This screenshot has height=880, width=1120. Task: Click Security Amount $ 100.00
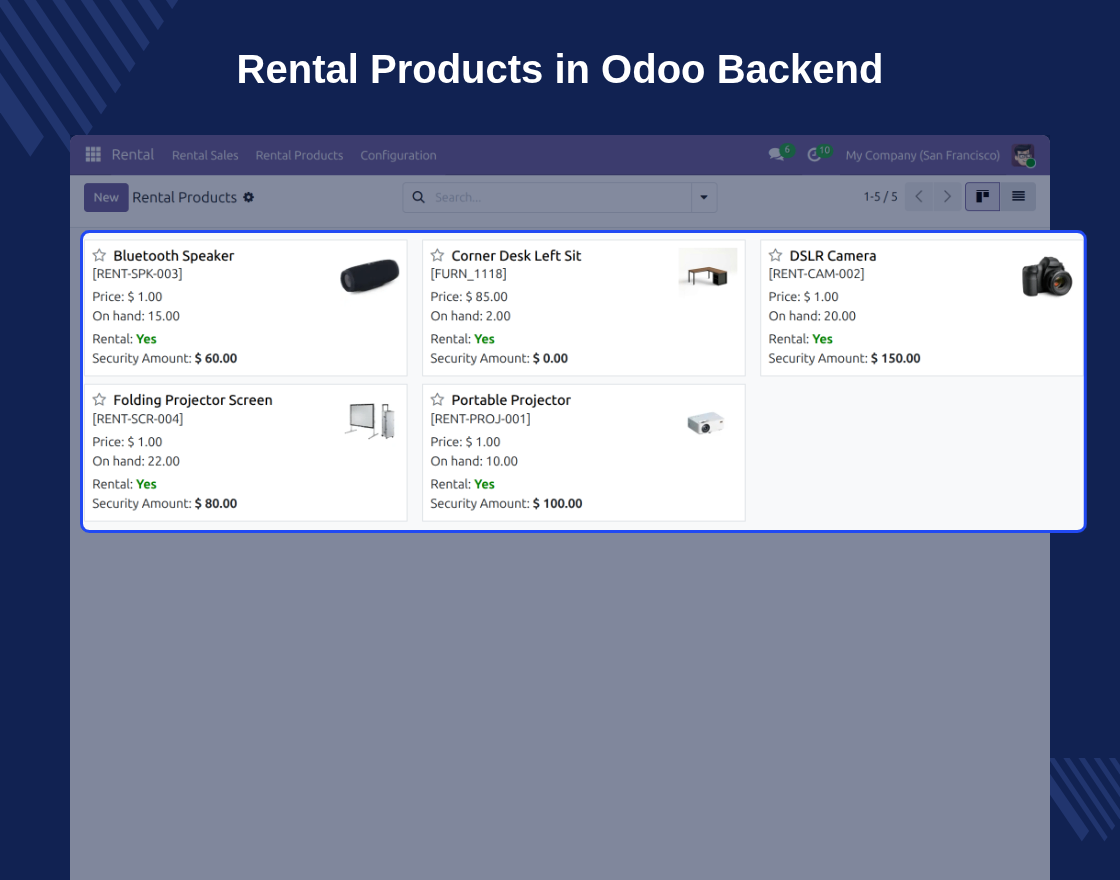coord(506,503)
